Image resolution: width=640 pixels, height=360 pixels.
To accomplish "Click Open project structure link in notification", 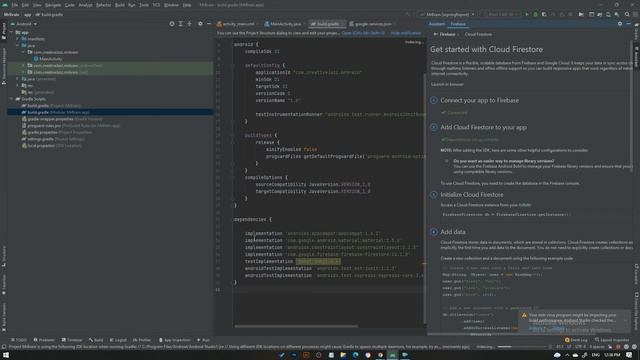I will [363, 33].
